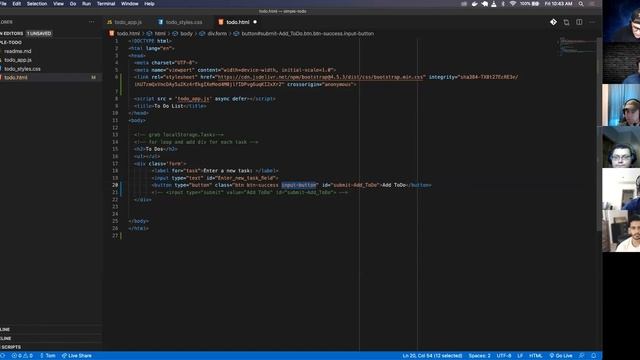Click the Ln 20, Col 54 cursor position
The height and width of the screenshot is (360, 640).
[x=432, y=356]
